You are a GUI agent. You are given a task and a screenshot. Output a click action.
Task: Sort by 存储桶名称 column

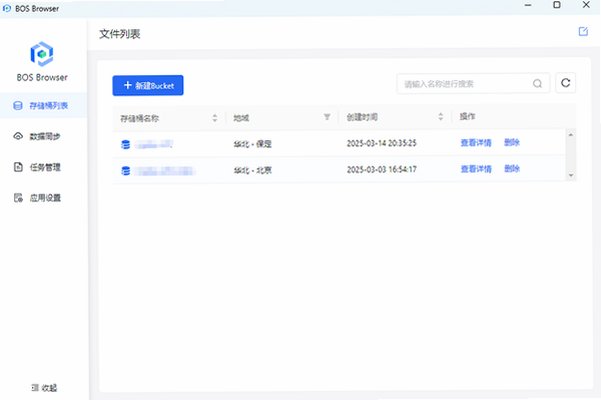point(215,118)
